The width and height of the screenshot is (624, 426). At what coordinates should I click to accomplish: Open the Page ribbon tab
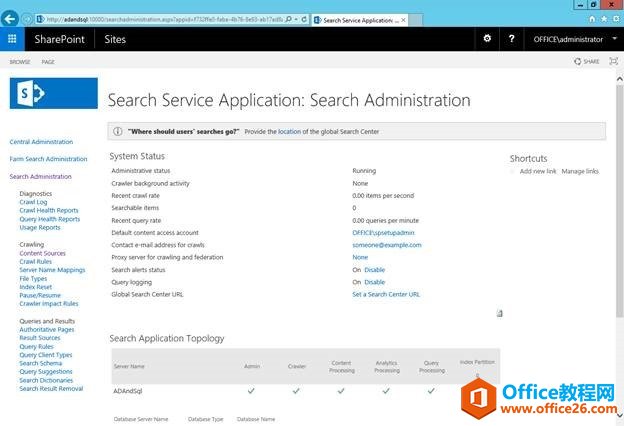(x=48, y=61)
